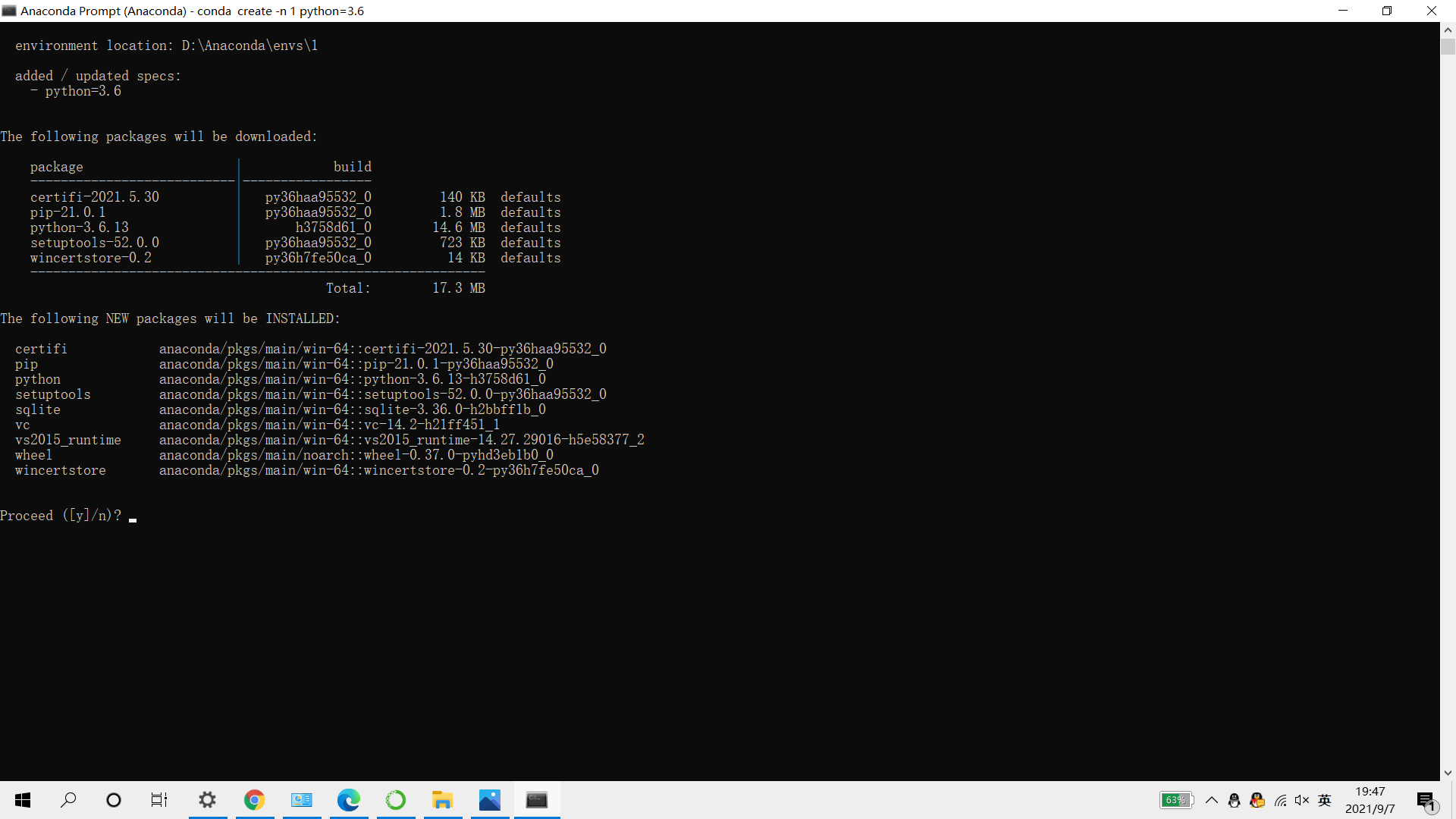The width and height of the screenshot is (1456, 819).
Task: Switch the input method 英 indicator
Action: tap(1325, 800)
